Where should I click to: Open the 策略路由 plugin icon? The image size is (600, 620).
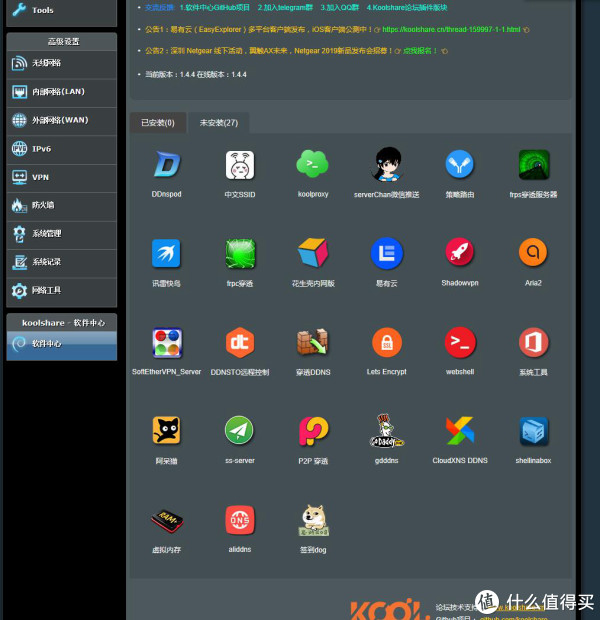460,164
